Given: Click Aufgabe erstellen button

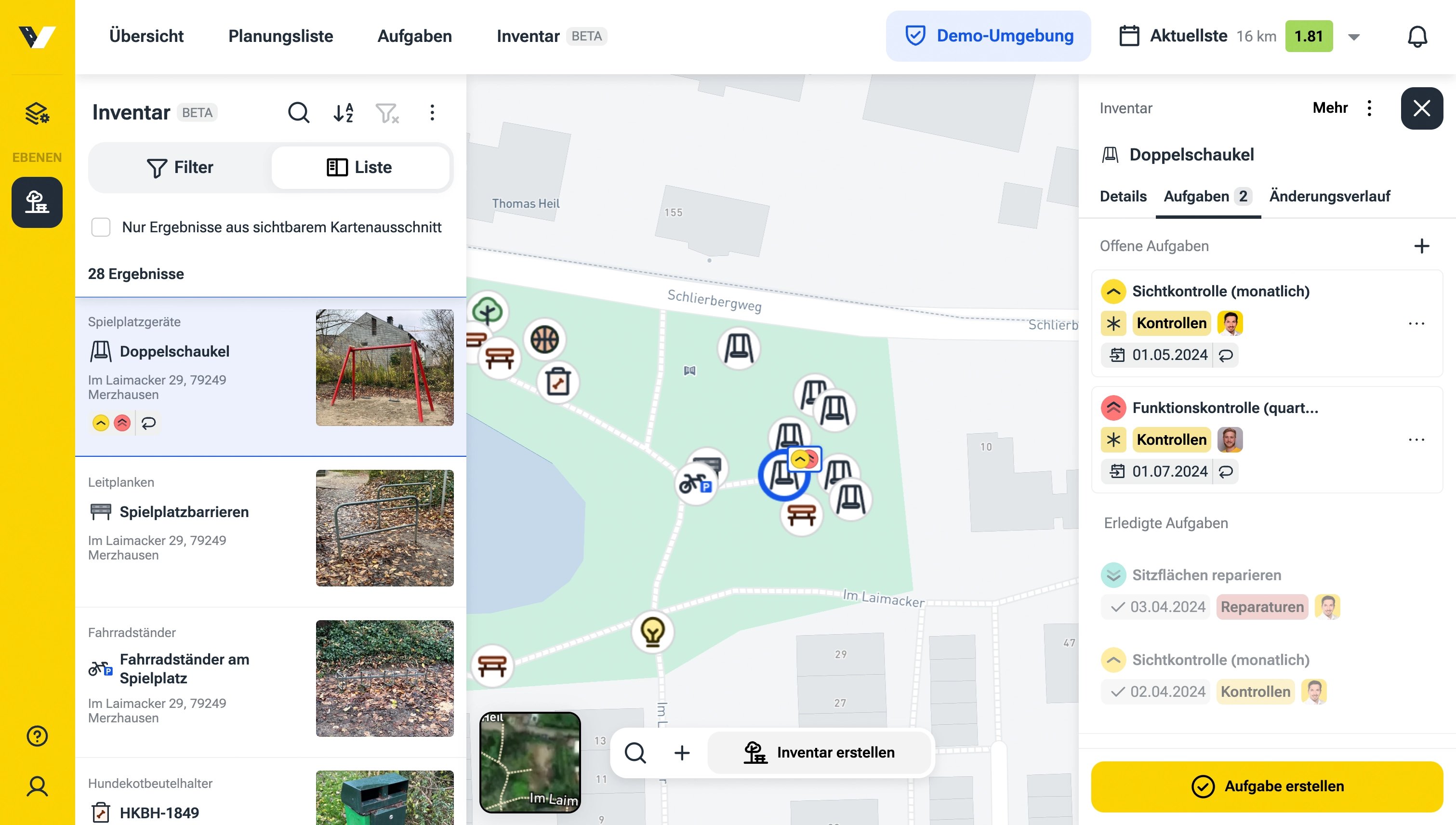Looking at the screenshot, I should tap(1267, 786).
